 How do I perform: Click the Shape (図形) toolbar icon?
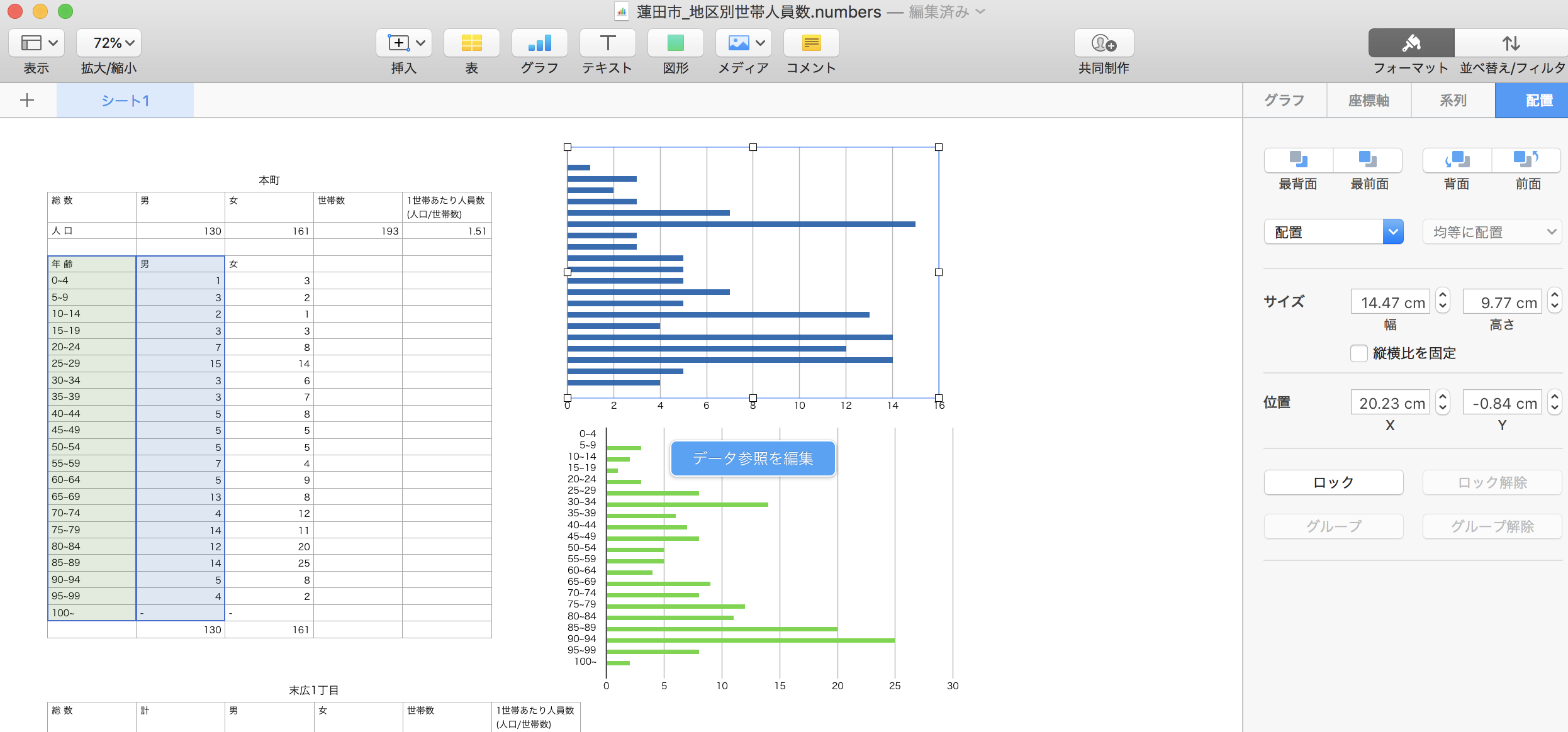click(675, 43)
